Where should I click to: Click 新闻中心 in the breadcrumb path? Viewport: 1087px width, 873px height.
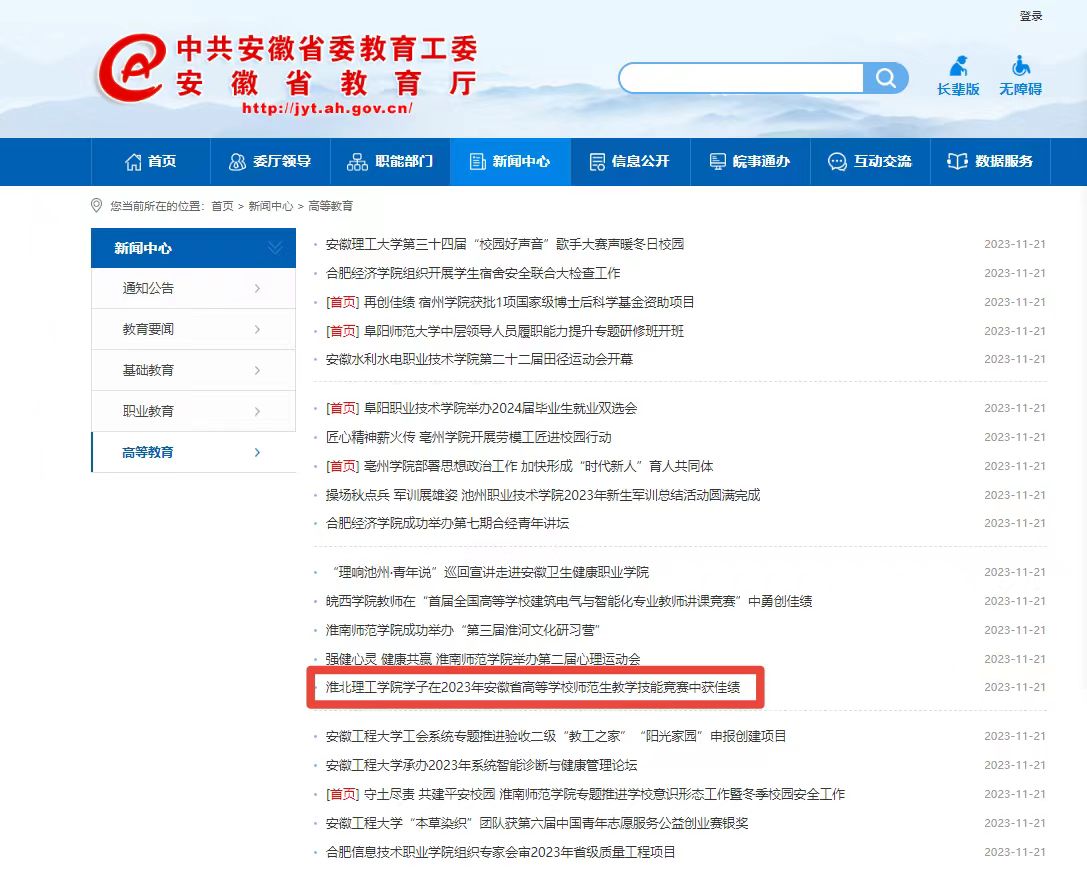pyautogui.click(x=270, y=206)
